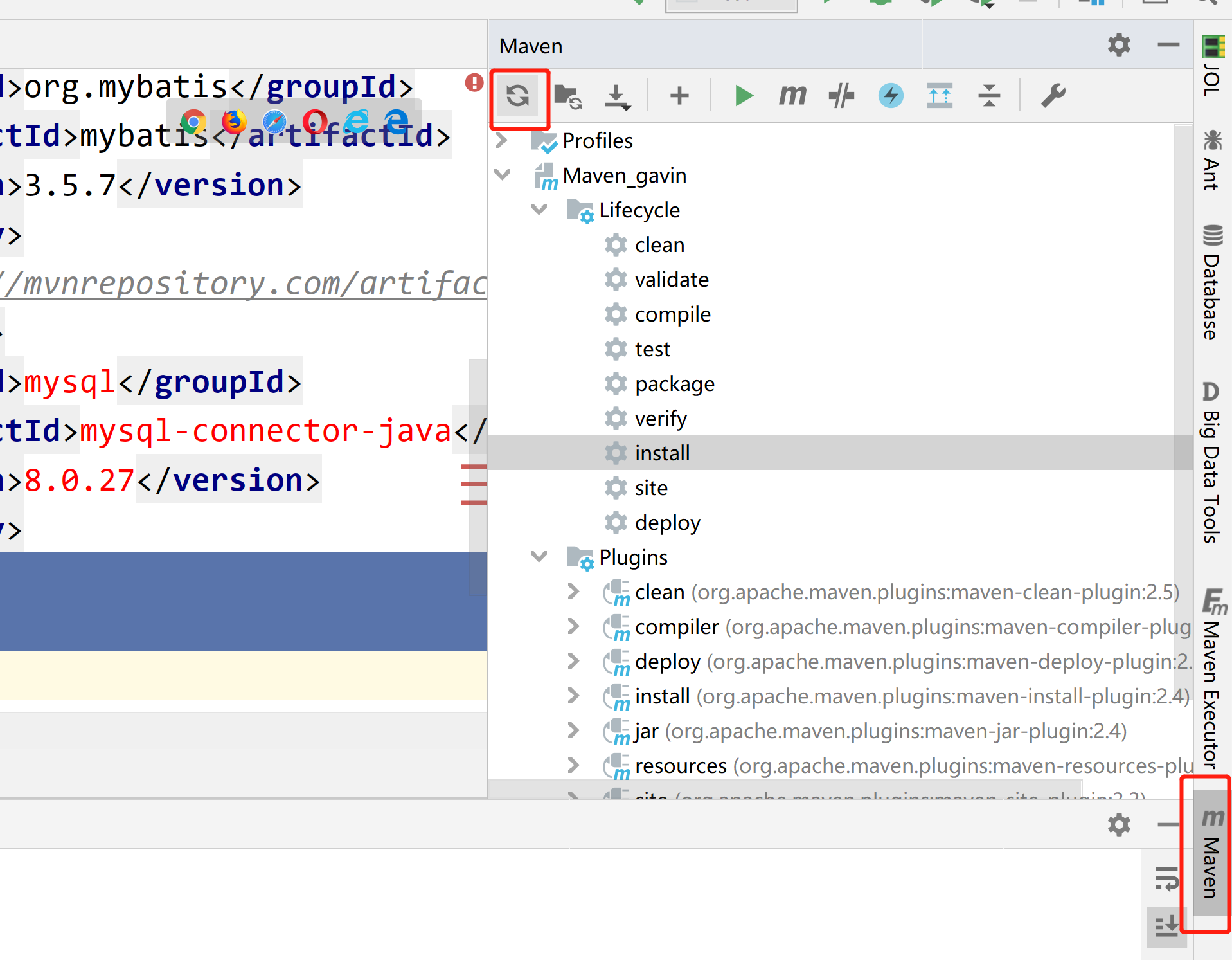Collapse the Maven_gavin project node
Viewport: 1232px width, 960px height.
[x=502, y=175]
